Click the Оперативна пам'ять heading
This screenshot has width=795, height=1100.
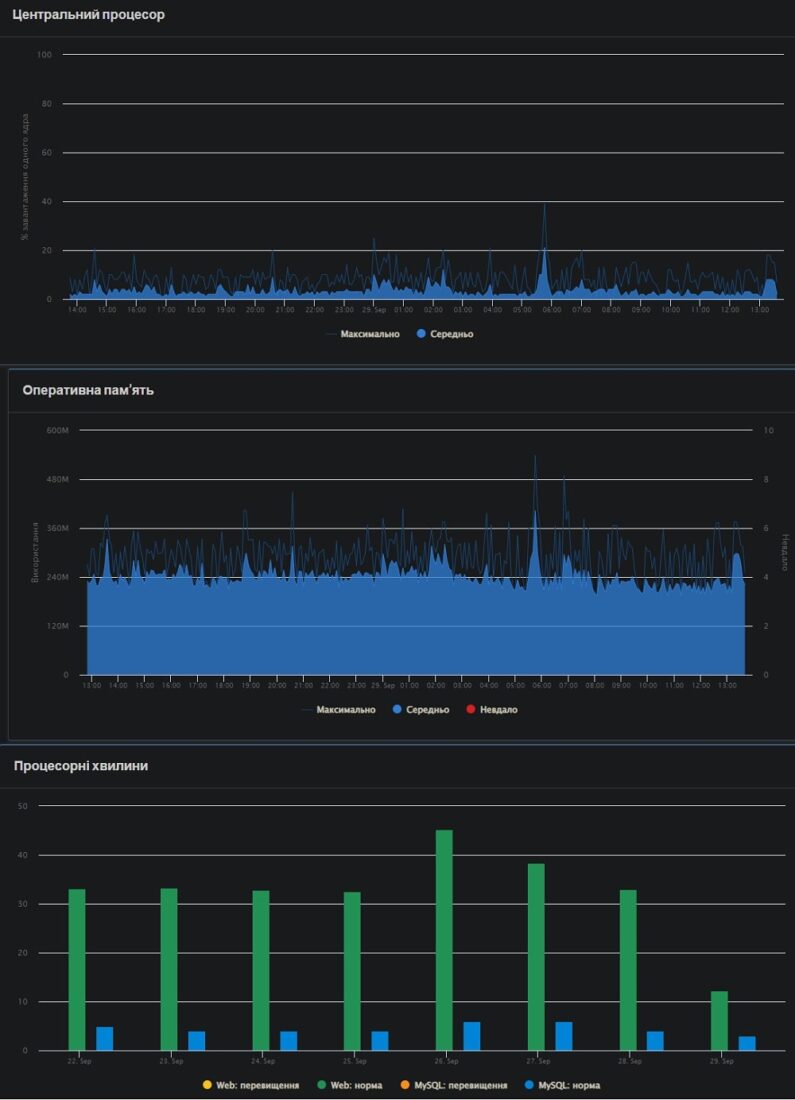click(88, 390)
